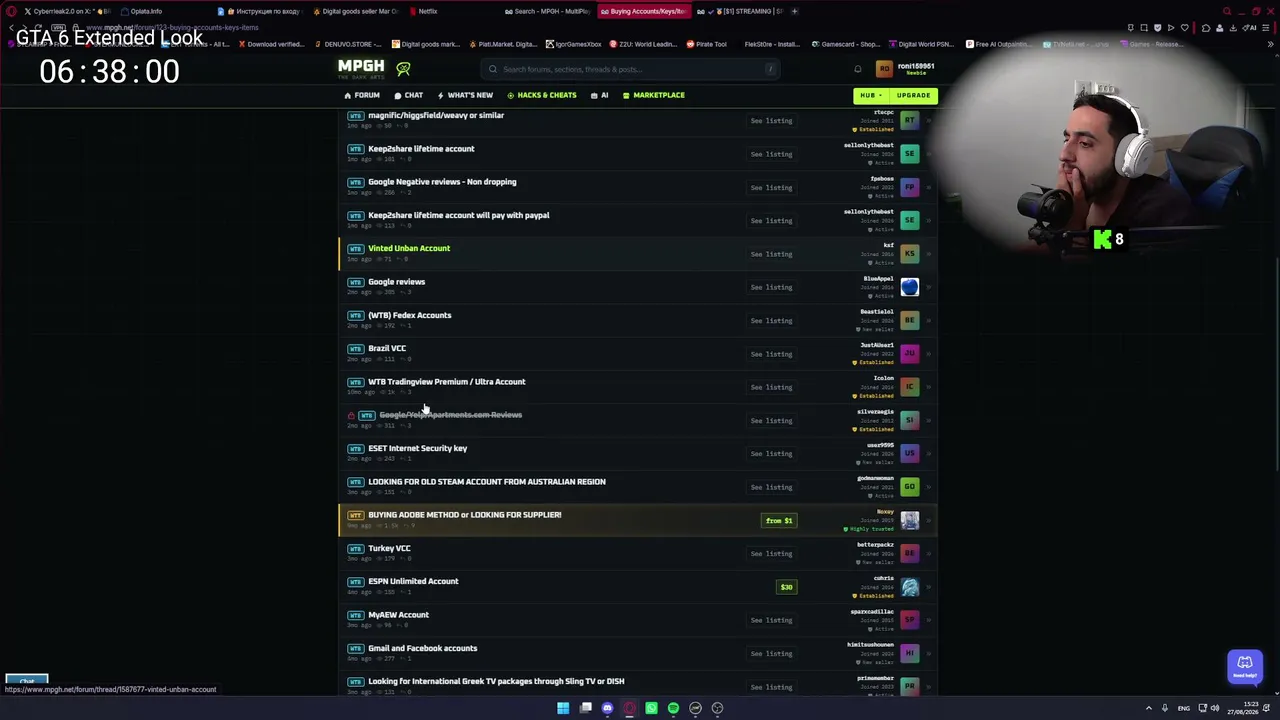The image size is (1280, 720).
Task: Open the DENUVO.STORE bookmark
Action: (350, 44)
